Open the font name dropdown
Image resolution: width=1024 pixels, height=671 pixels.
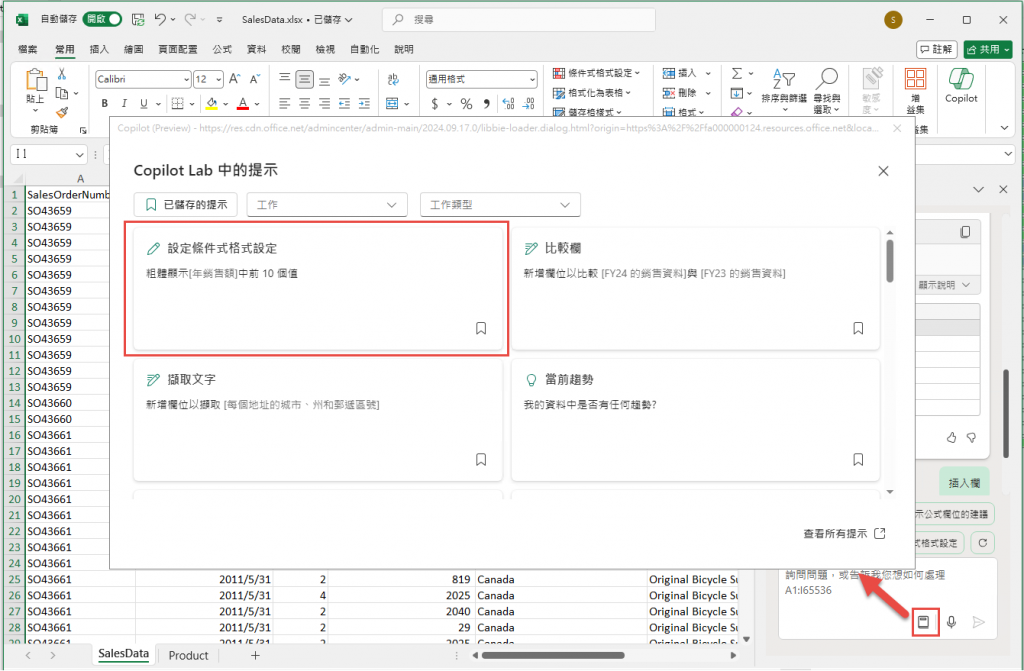pyautogui.click(x=186, y=79)
